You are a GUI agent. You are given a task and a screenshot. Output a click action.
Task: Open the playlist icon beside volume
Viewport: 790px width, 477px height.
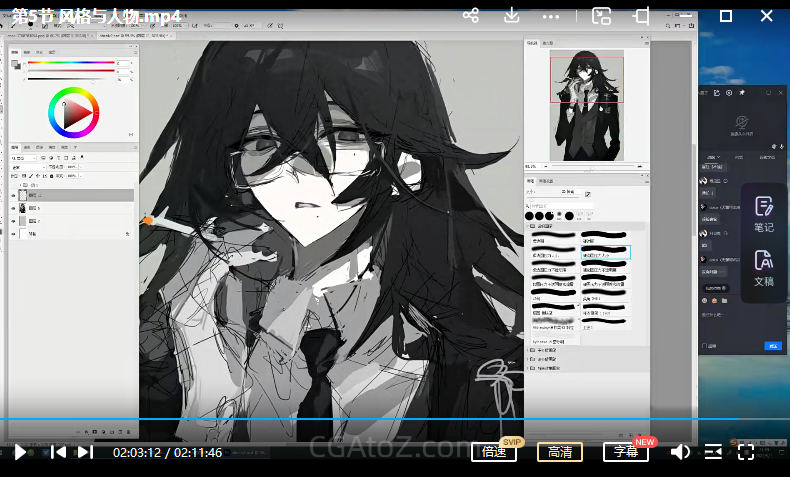click(713, 452)
